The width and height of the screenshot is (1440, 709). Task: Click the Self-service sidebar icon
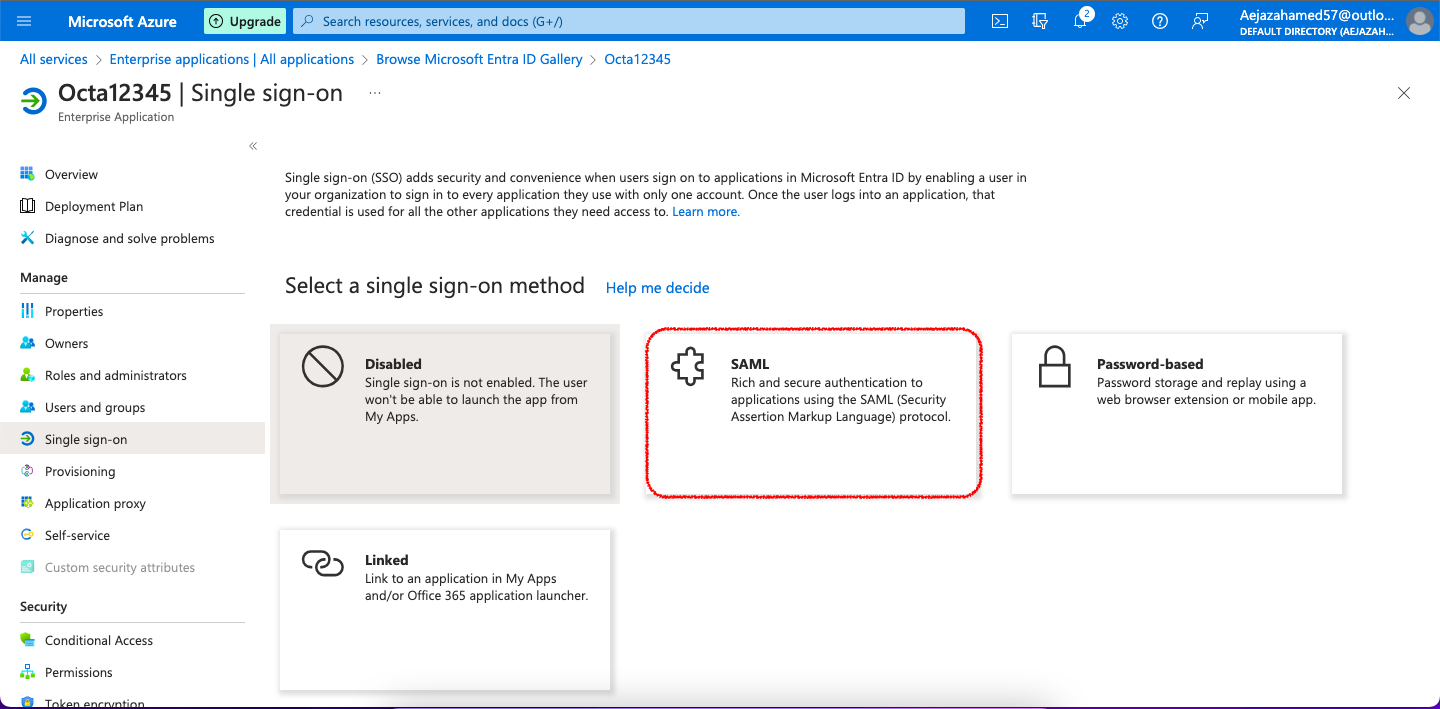27,535
